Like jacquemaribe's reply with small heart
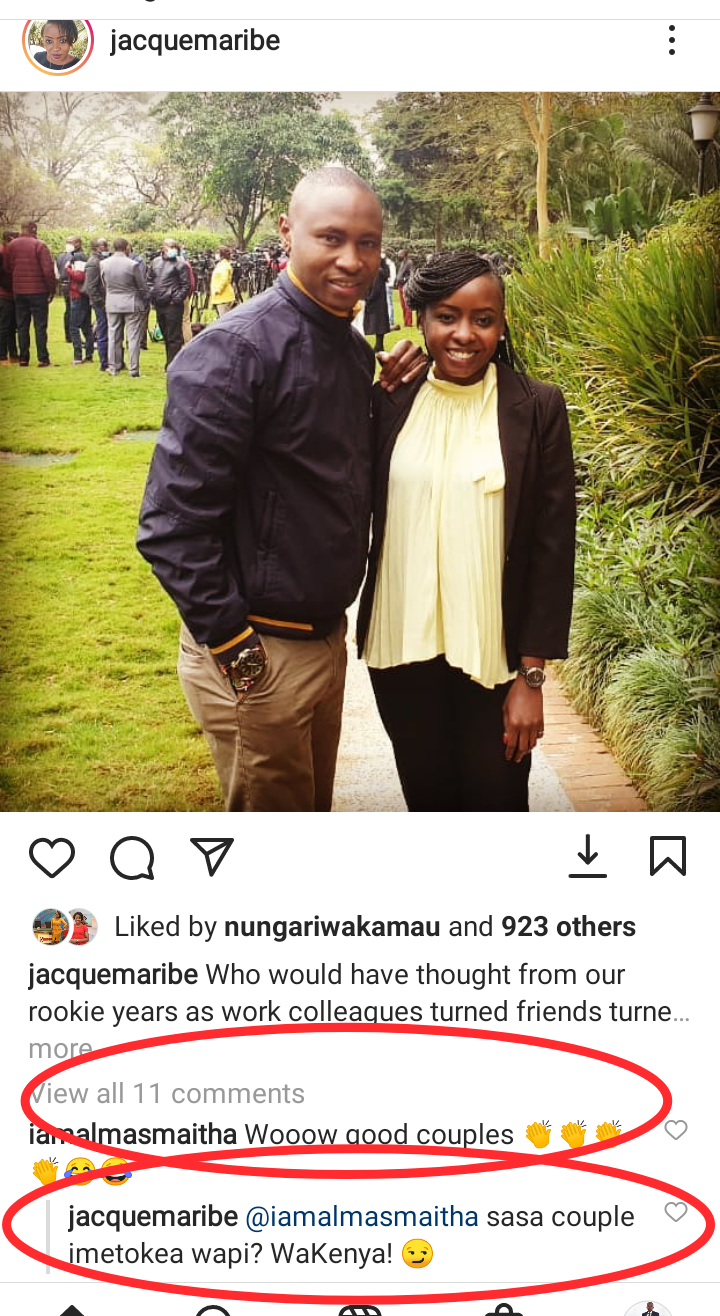The height and width of the screenshot is (1316, 720). 676,1212
